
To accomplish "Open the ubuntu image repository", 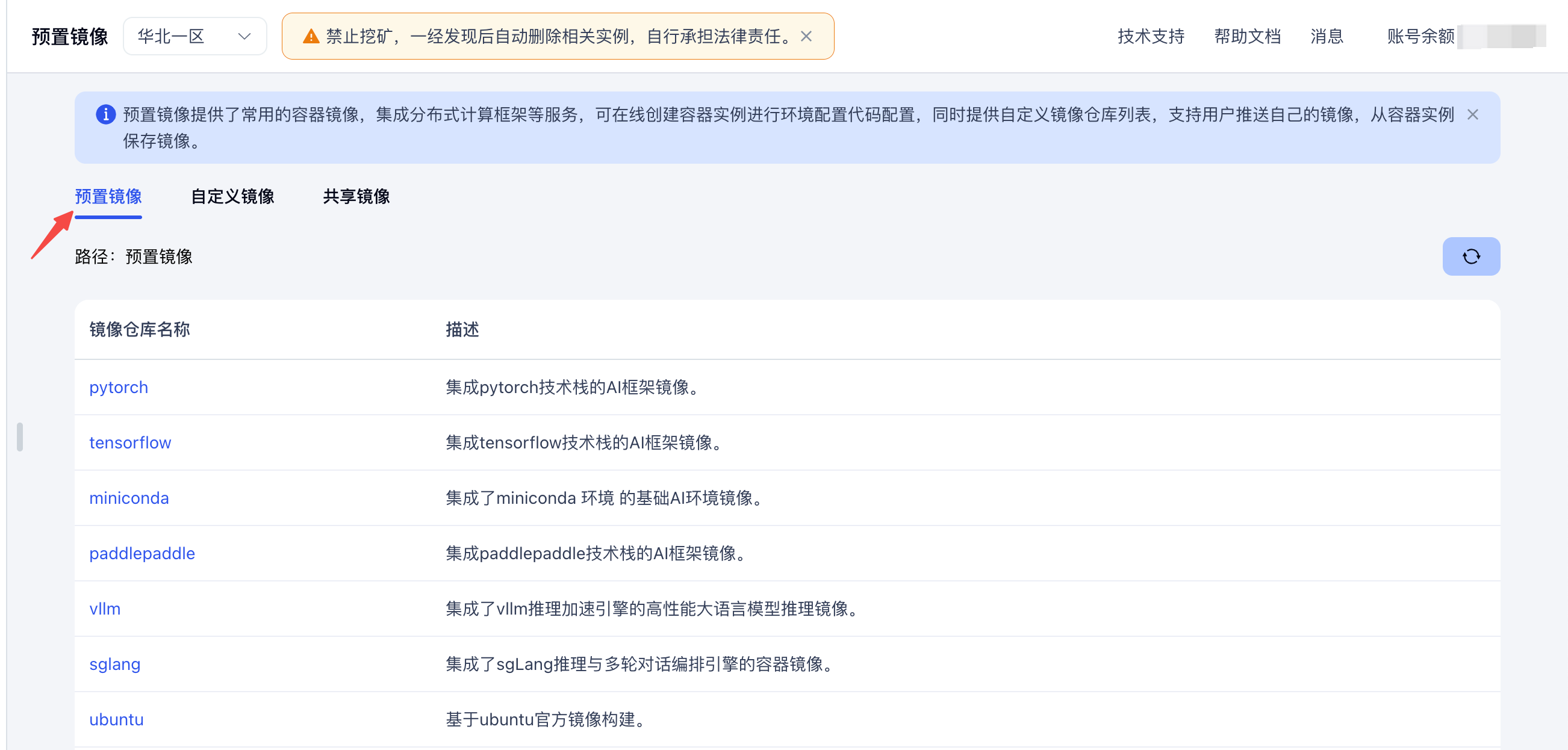I will [x=116, y=719].
